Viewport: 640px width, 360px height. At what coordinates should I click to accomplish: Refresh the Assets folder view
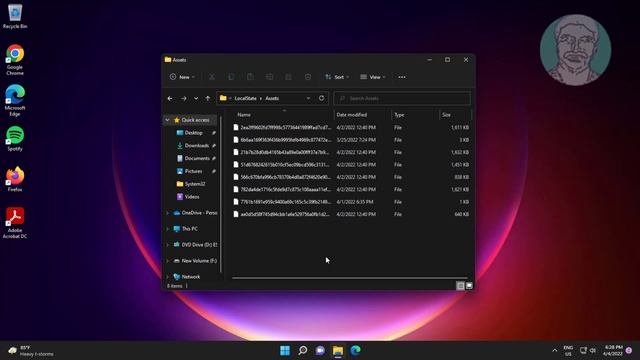[322, 98]
